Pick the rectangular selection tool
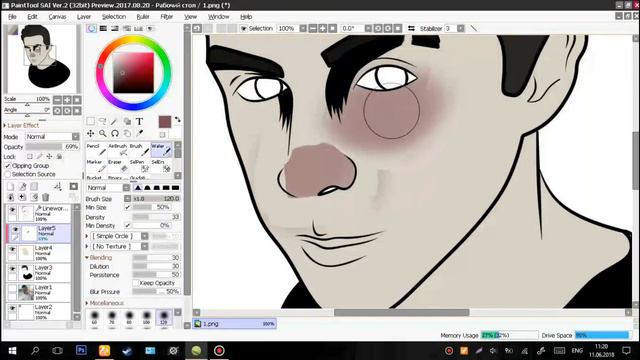Screen dimensions: 640x360 click(91, 121)
